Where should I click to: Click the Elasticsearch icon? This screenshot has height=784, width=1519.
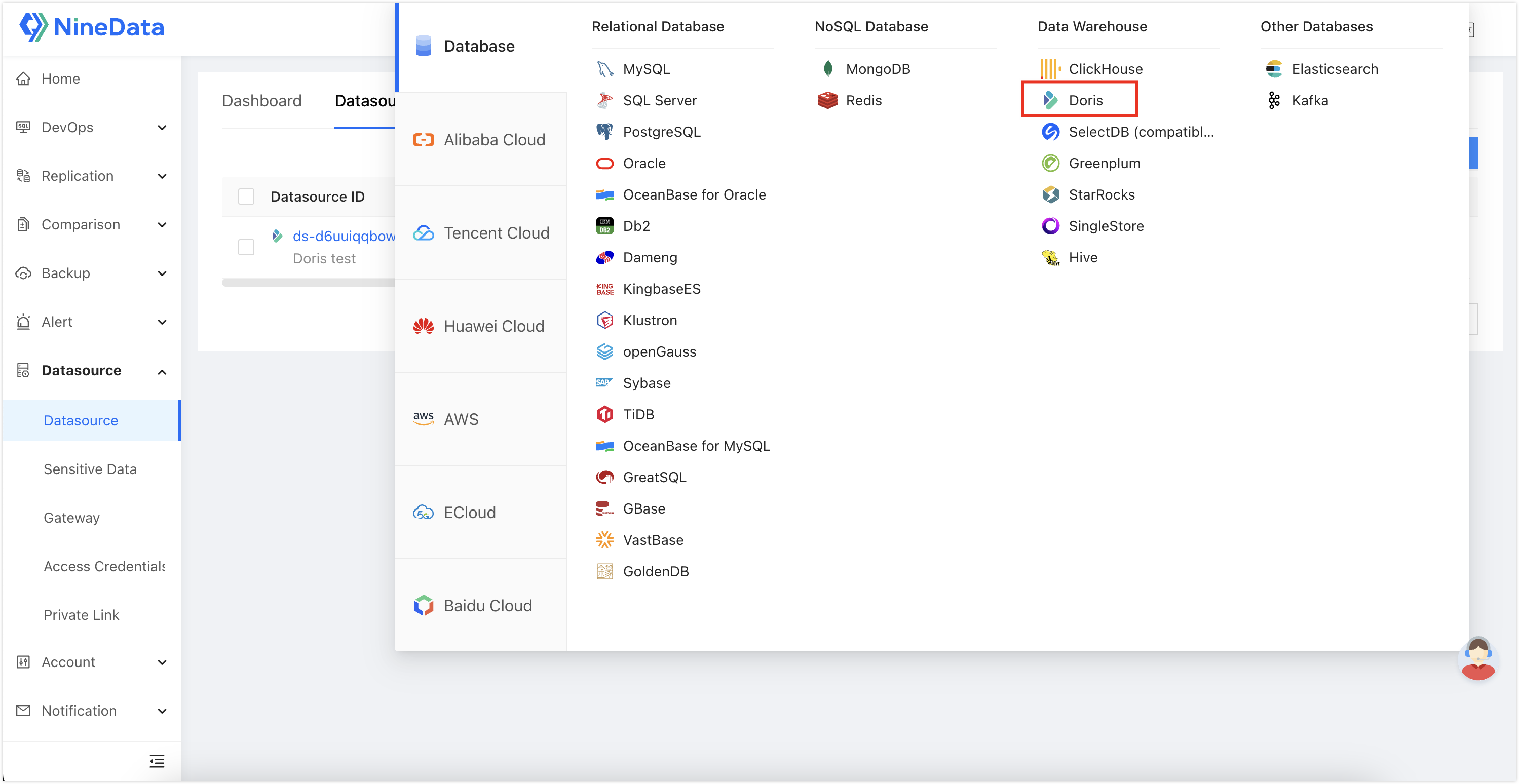click(1274, 69)
